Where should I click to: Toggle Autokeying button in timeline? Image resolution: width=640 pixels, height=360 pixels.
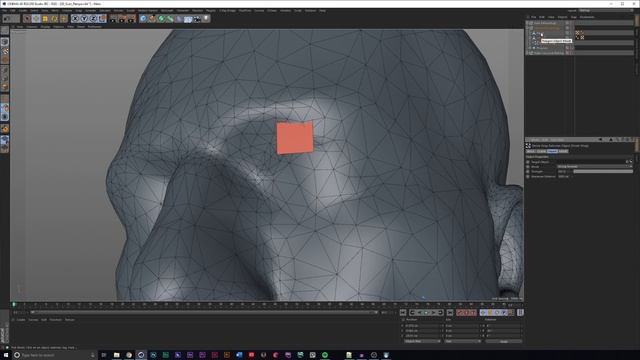tap(466, 313)
